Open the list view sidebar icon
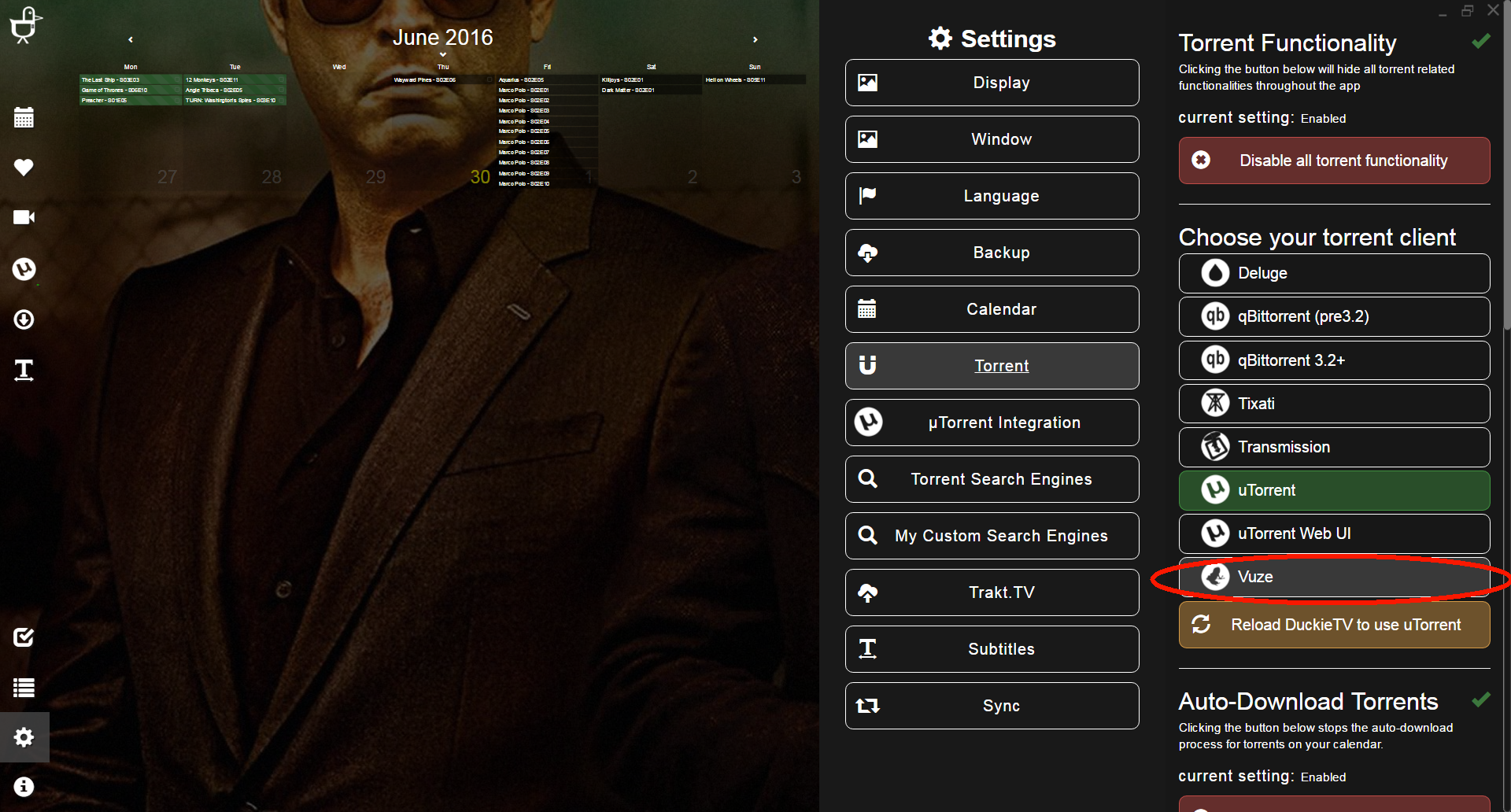Screen dimensions: 1511x812 click(x=24, y=688)
